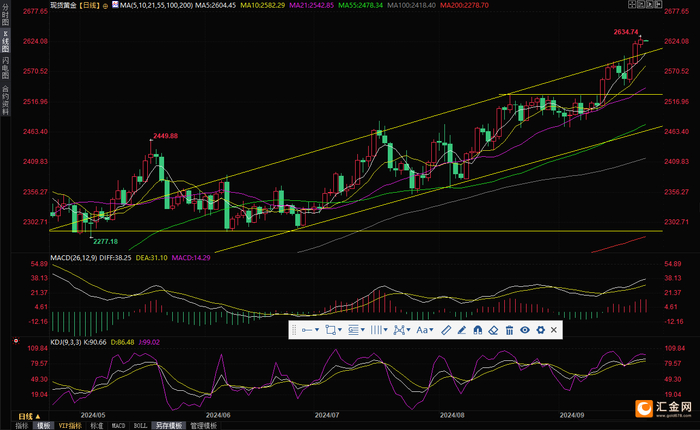
Task: Select the MACD template button
Action: click(118, 426)
